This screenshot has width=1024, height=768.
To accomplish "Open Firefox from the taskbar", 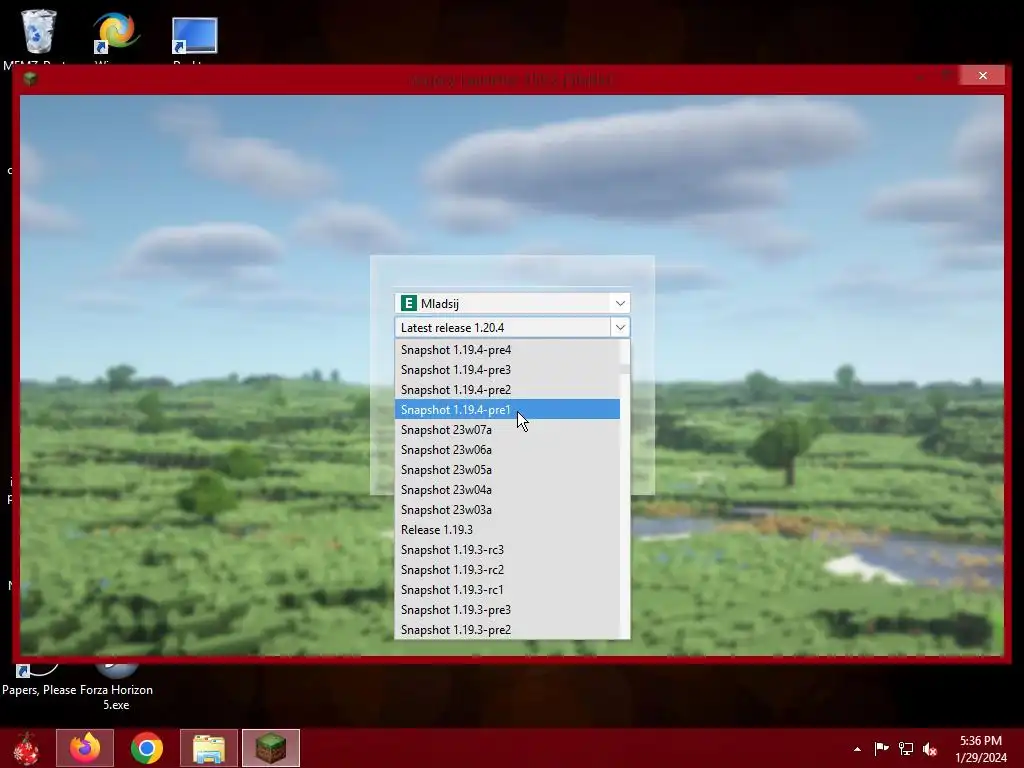I will [85, 748].
